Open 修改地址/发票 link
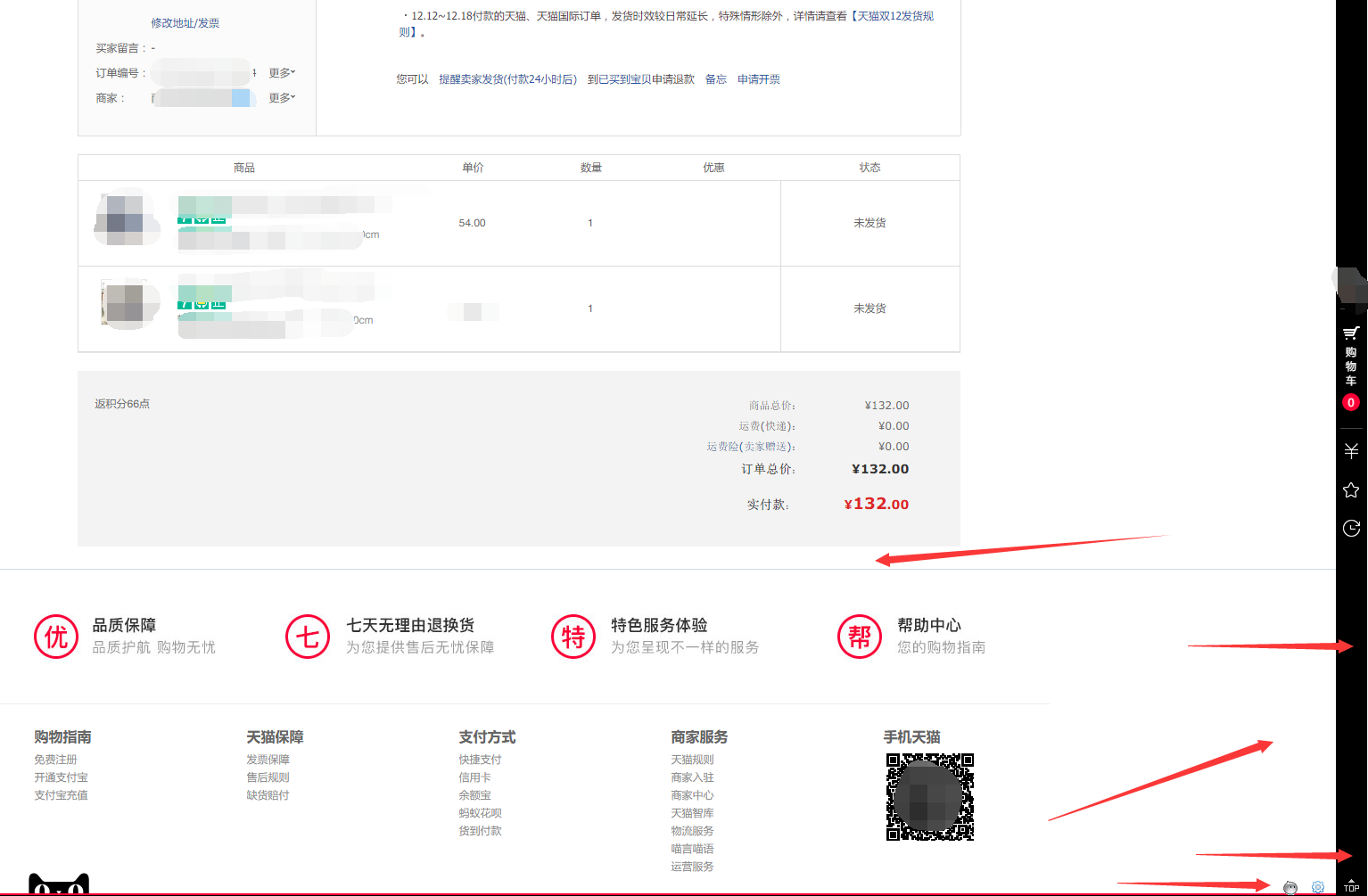The height and width of the screenshot is (896, 1368). [x=185, y=23]
